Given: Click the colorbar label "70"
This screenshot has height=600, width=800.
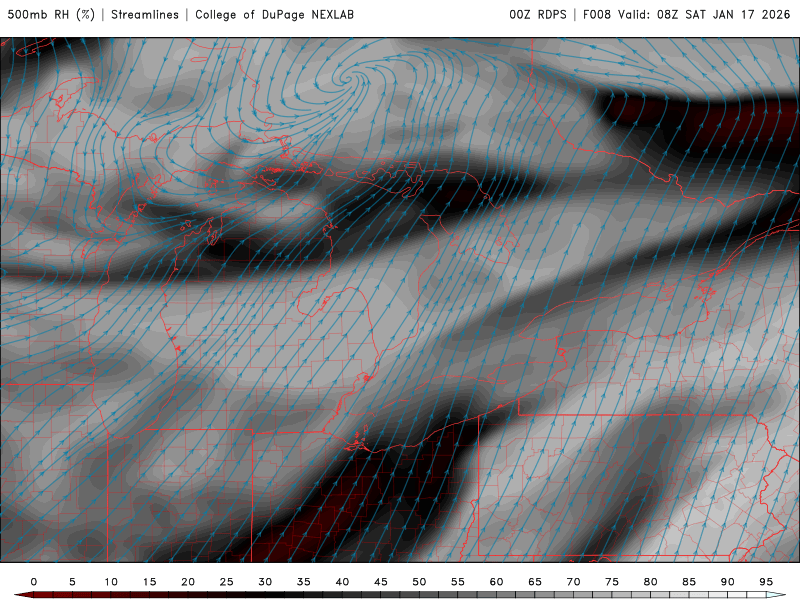Looking at the screenshot, I should click(573, 582).
